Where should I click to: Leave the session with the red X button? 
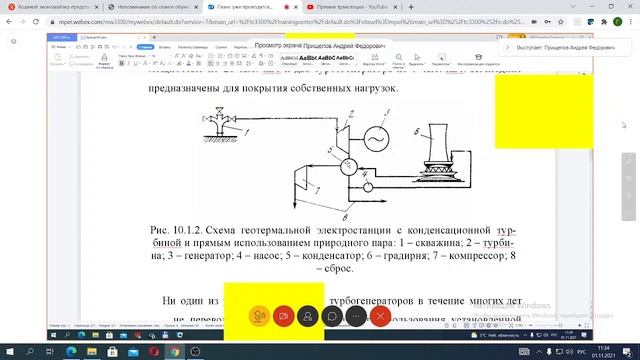tap(380, 316)
